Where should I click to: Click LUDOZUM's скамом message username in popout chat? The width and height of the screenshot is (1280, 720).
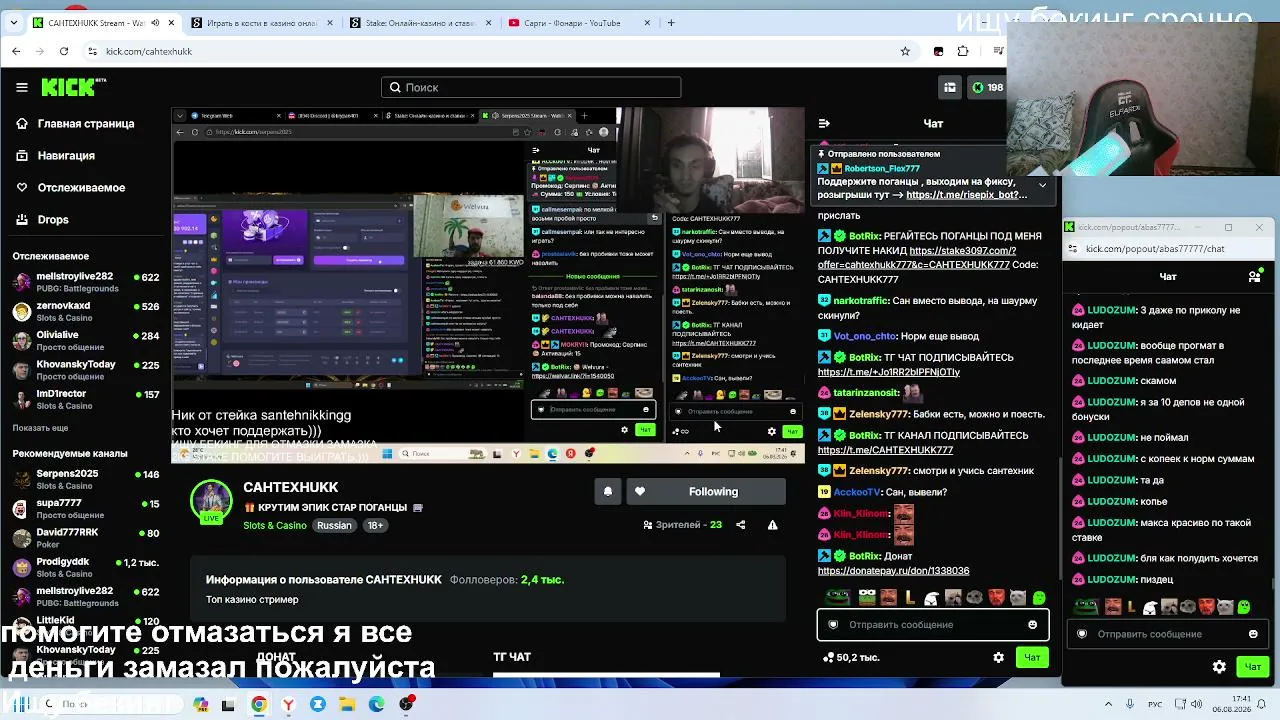tap(1112, 381)
